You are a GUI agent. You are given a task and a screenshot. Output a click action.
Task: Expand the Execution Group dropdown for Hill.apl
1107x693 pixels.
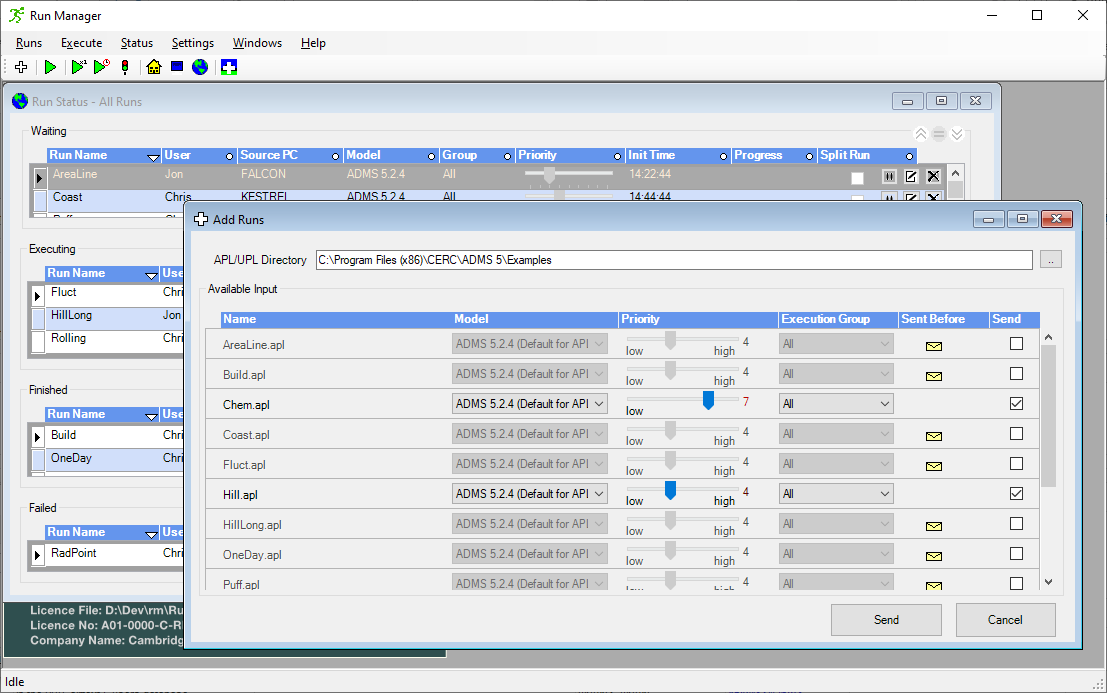coord(884,494)
